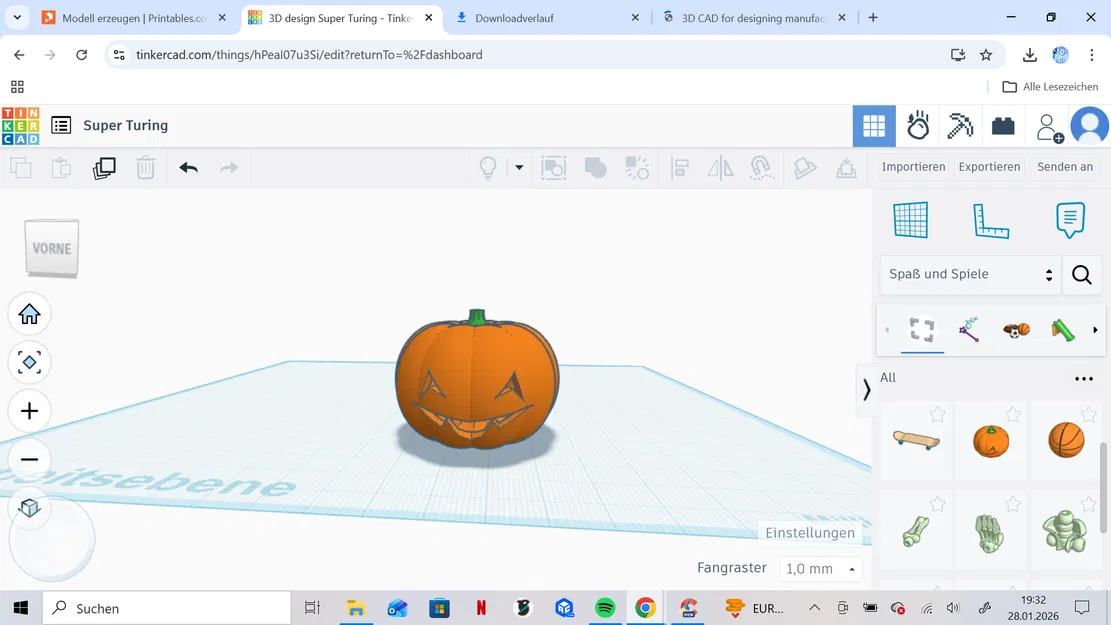Redo the last action

pyautogui.click(x=229, y=168)
